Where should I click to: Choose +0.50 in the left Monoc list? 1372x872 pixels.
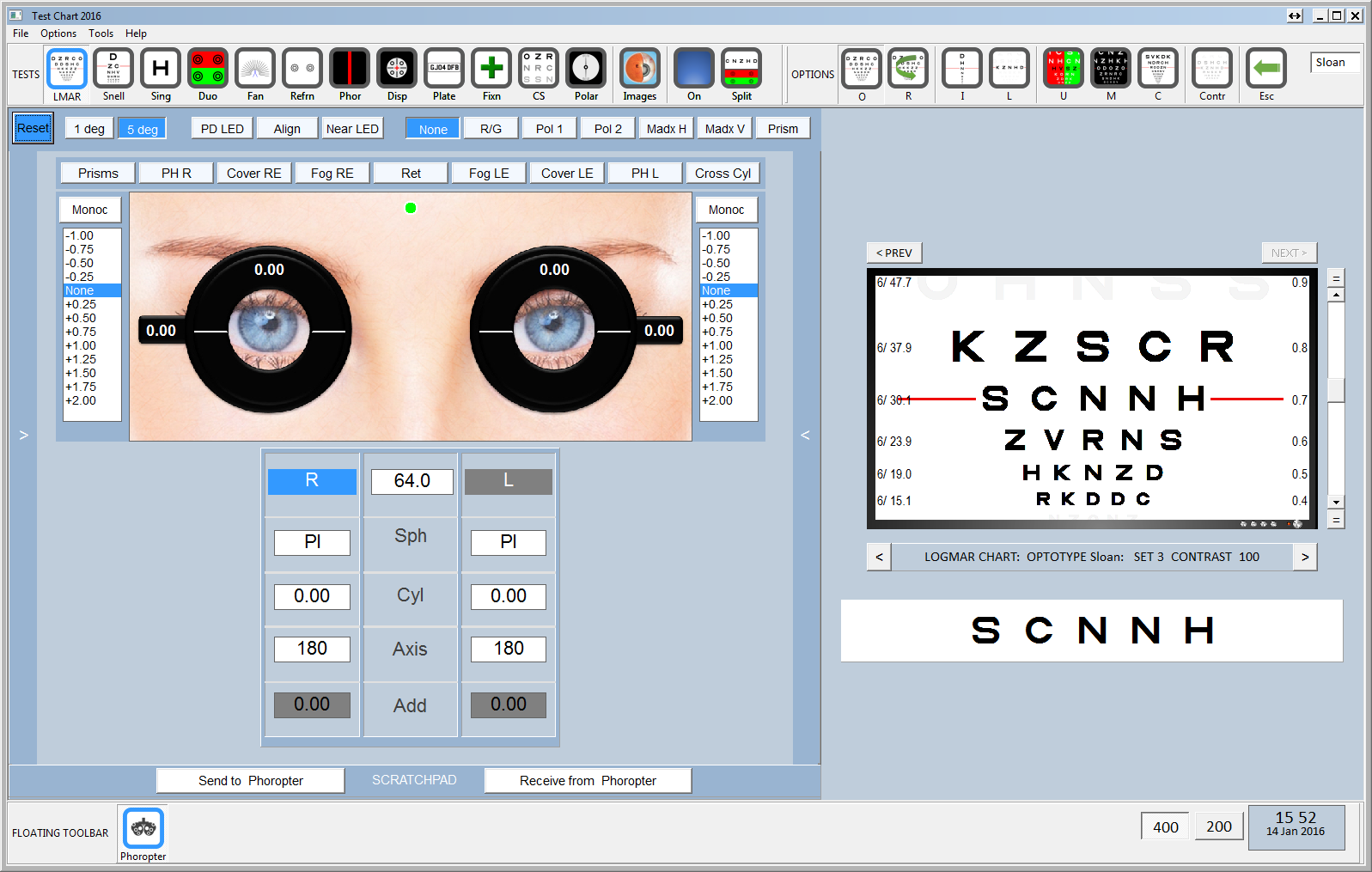pyautogui.click(x=81, y=318)
